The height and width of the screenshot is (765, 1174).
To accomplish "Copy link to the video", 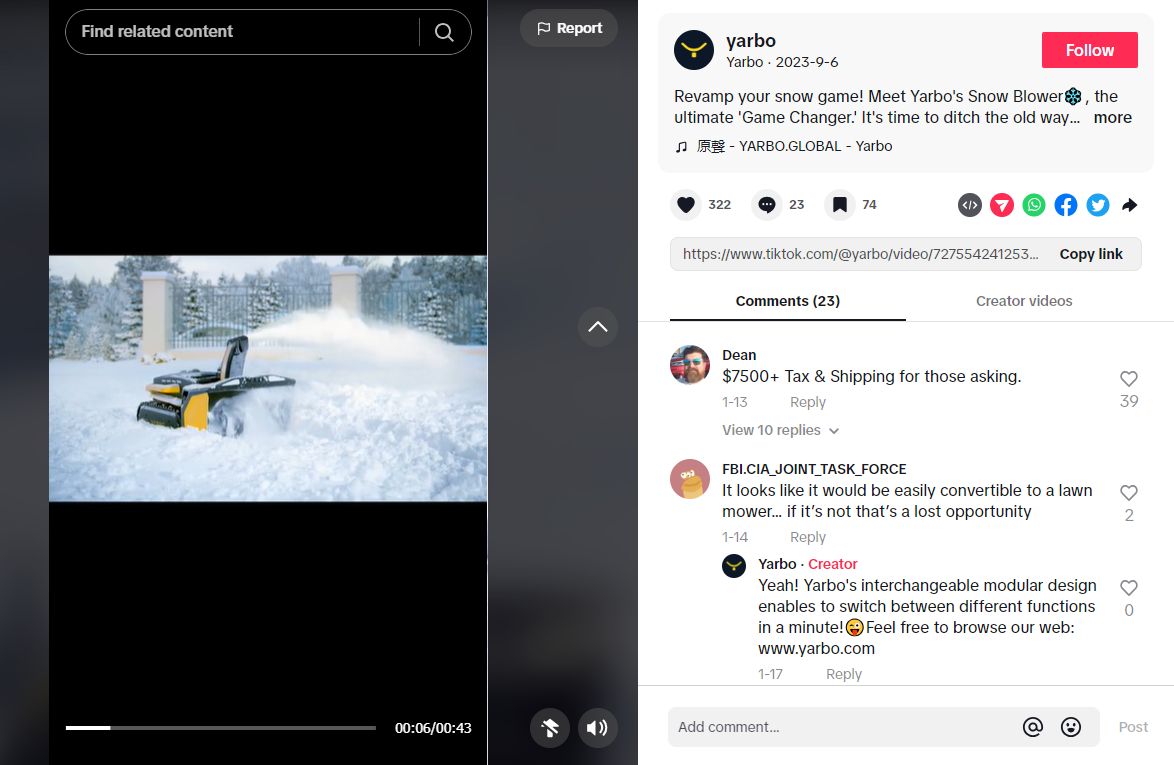I will point(1091,254).
